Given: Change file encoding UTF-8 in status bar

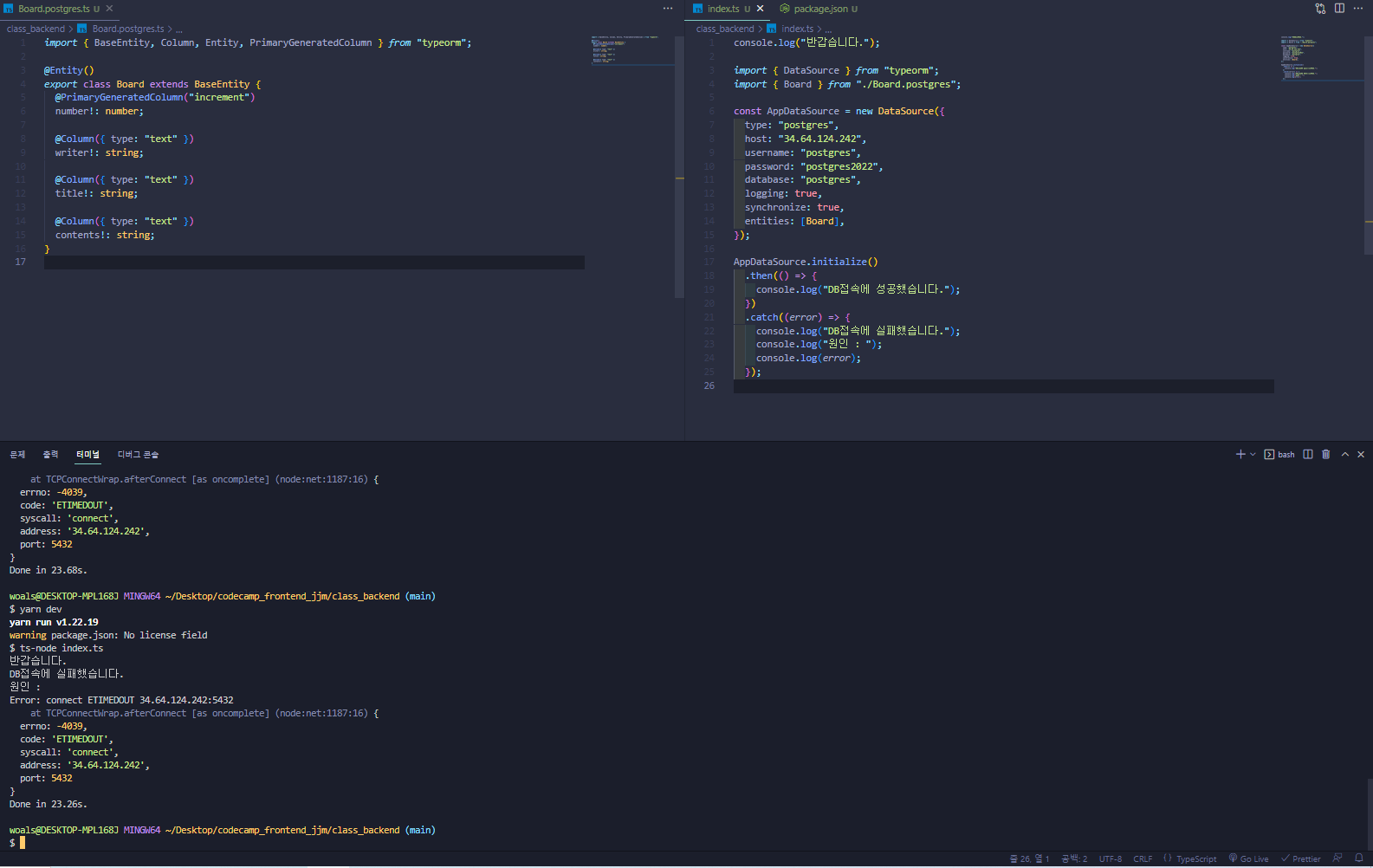Looking at the screenshot, I should click(1111, 859).
